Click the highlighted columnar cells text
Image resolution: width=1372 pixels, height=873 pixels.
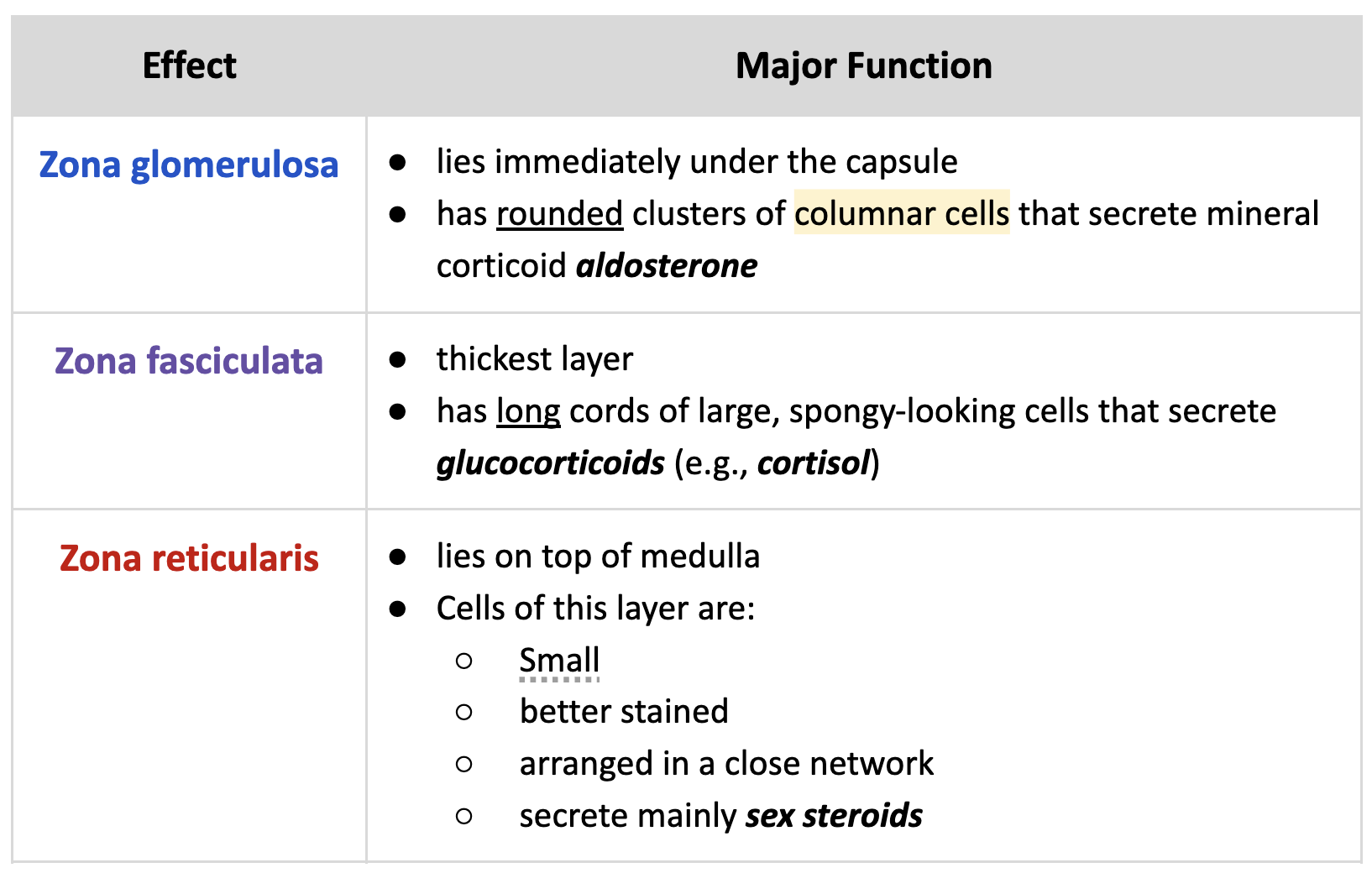(x=901, y=214)
